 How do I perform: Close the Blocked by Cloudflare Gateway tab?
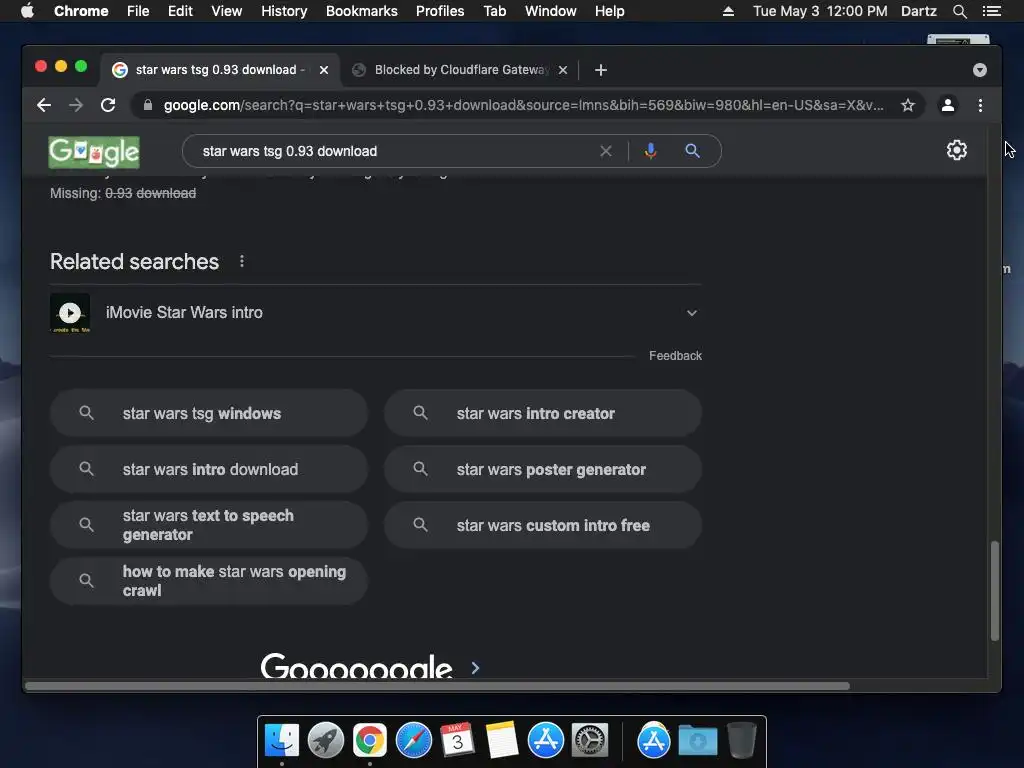[563, 70]
